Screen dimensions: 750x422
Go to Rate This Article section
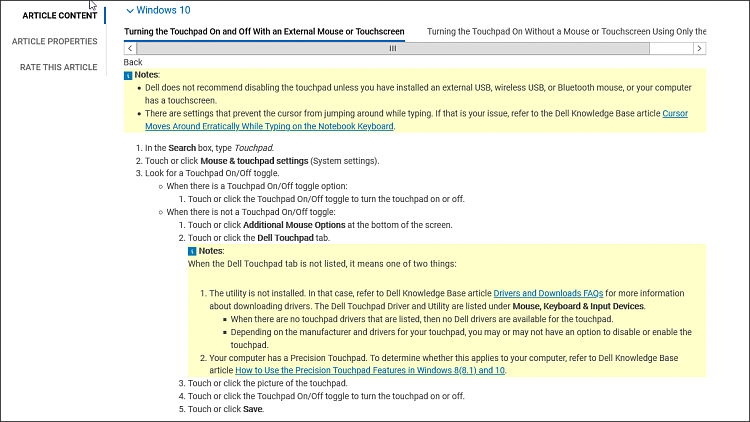58,67
